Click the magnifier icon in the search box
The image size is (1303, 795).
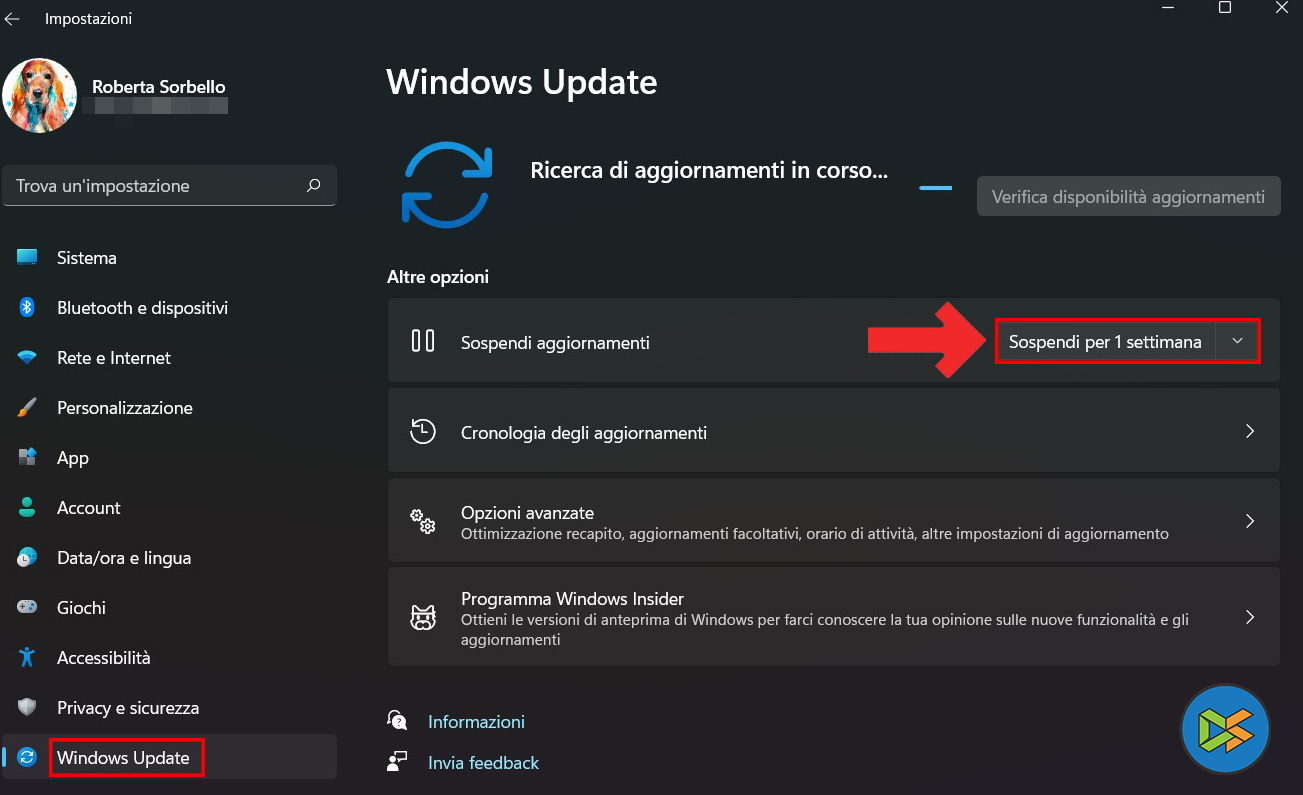click(x=313, y=185)
